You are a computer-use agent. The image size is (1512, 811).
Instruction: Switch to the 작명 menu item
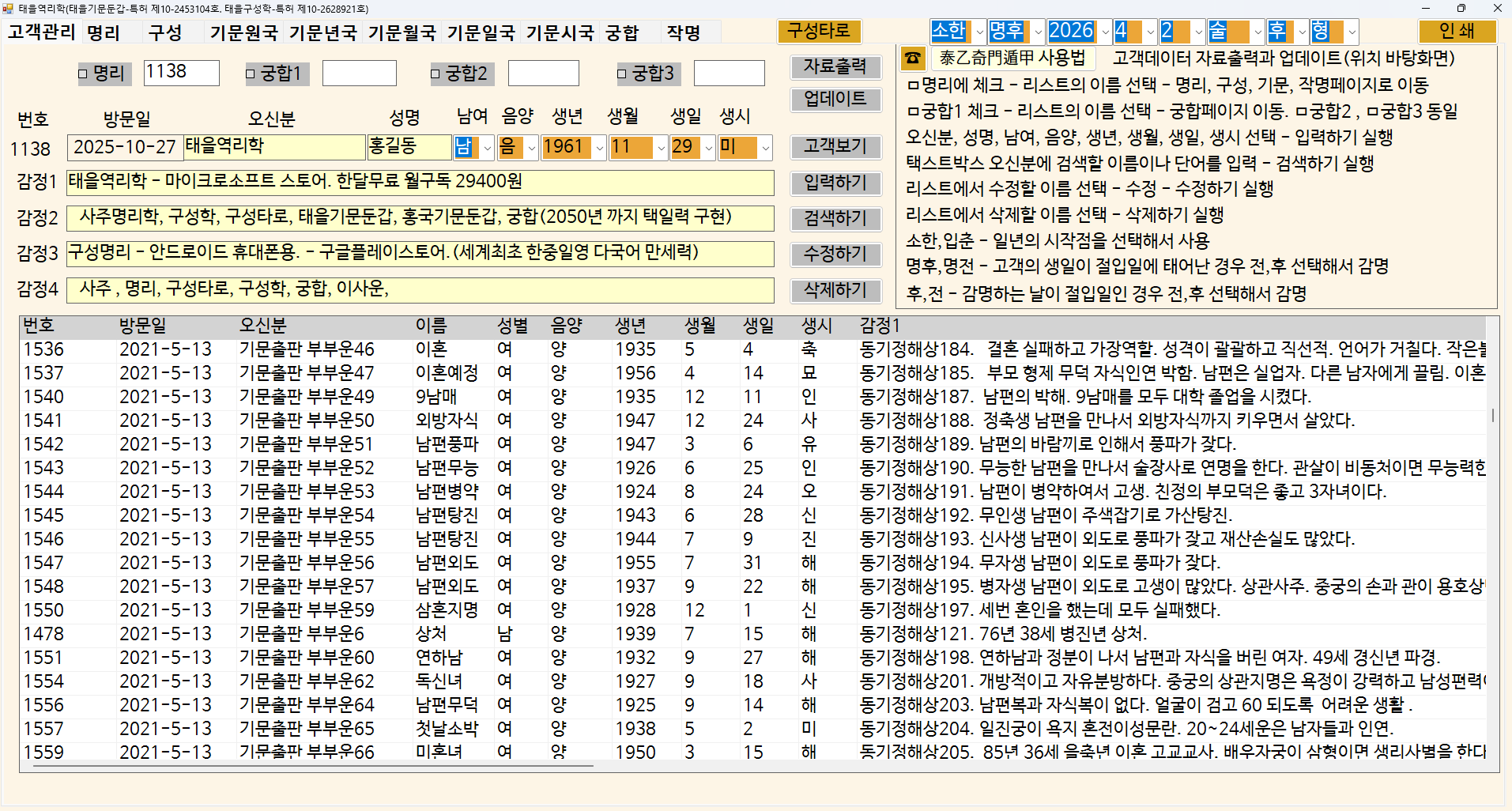(x=683, y=32)
